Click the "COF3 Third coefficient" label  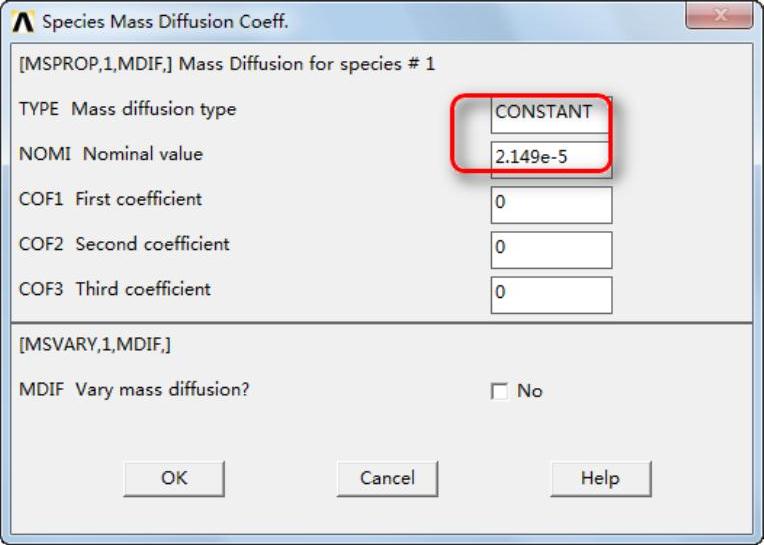pyautogui.click(x=115, y=289)
